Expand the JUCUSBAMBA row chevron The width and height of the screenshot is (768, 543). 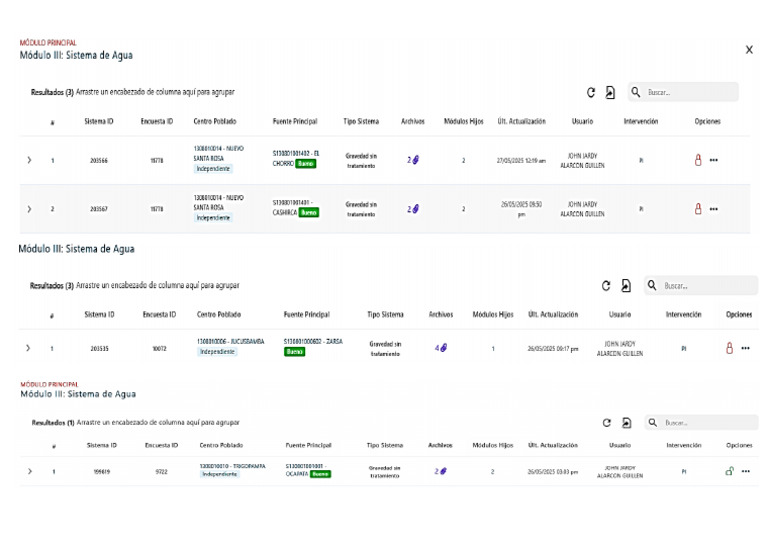pyautogui.click(x=28, y=348)
